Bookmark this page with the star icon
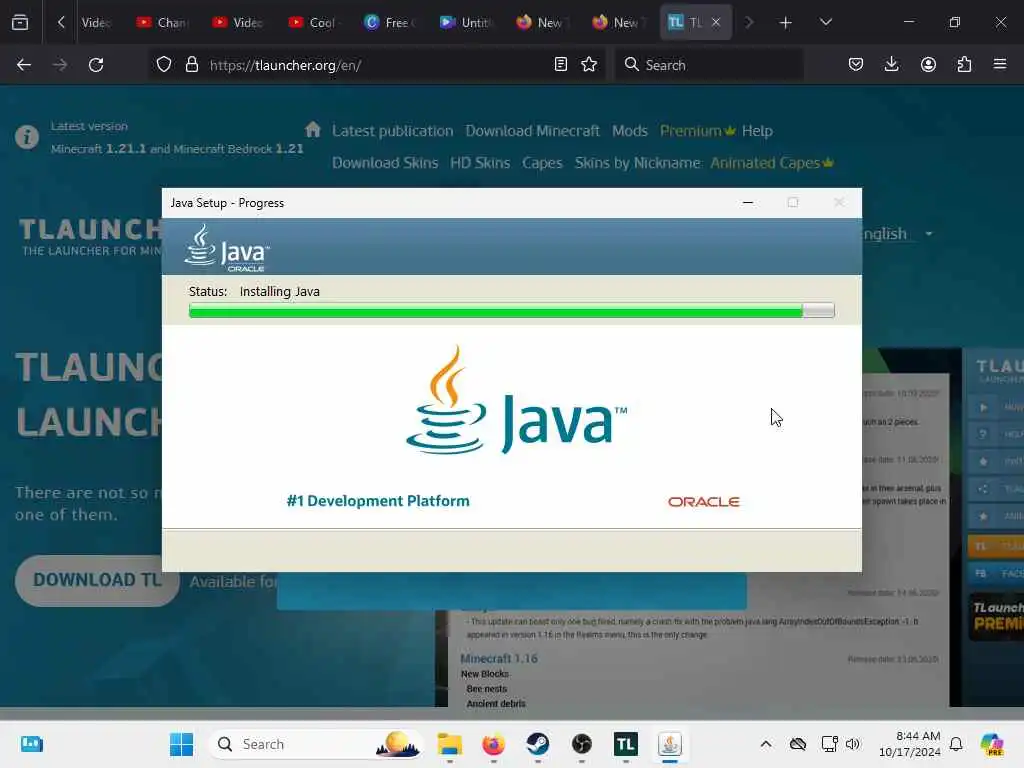 589,65
